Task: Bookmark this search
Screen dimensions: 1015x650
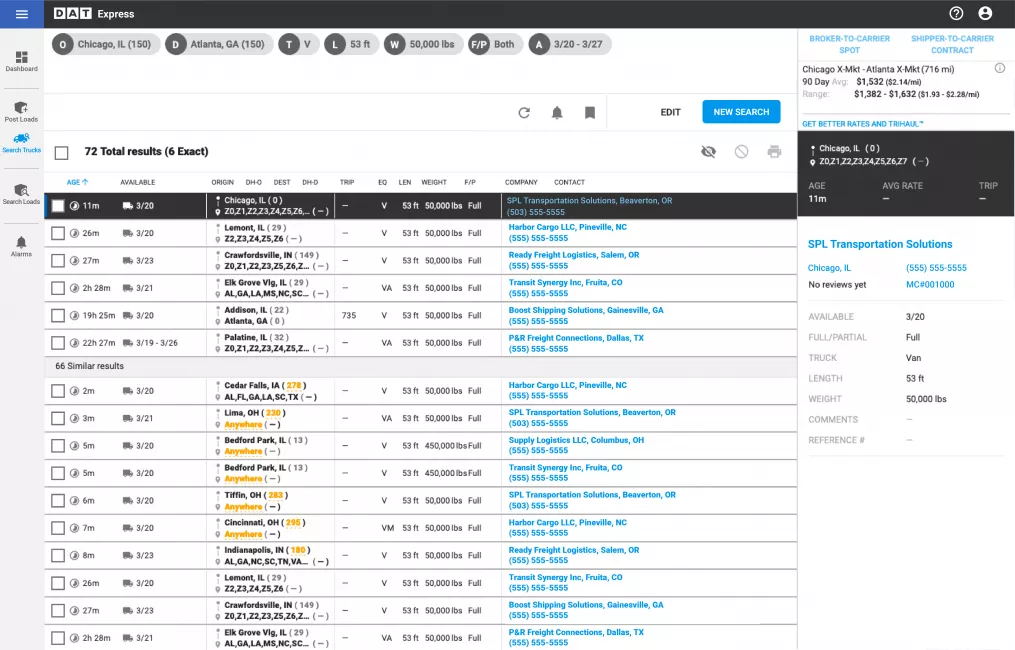Action: 590,113
